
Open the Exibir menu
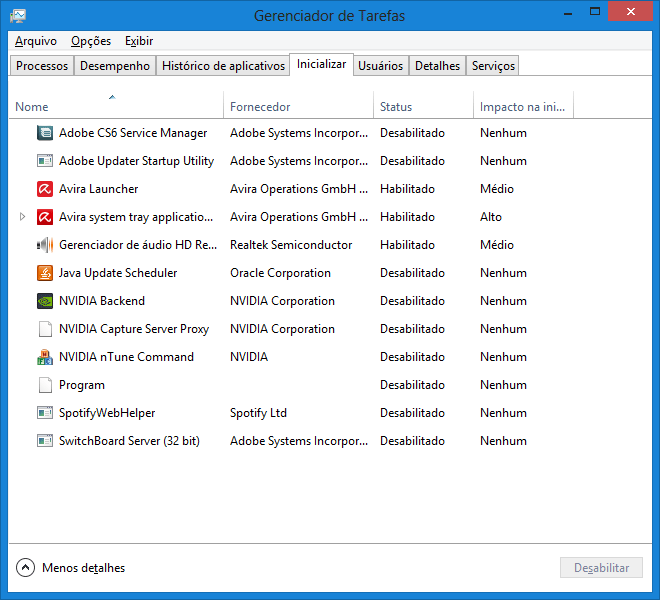[x=139, y=41]
